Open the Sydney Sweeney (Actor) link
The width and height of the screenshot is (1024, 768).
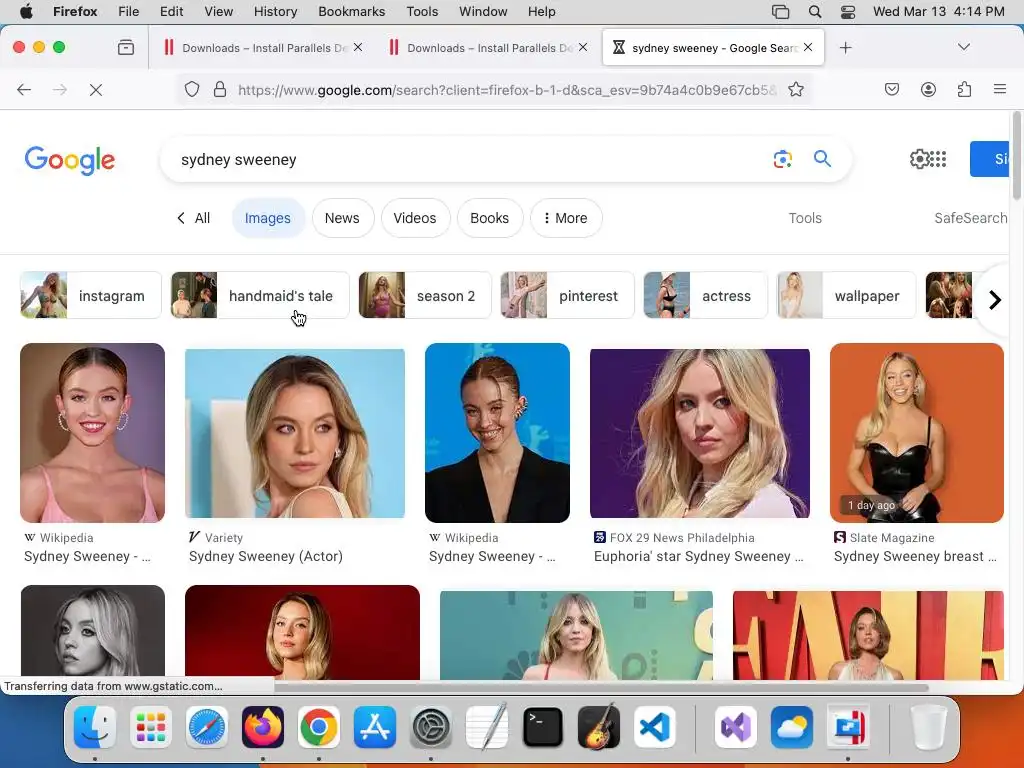point(266,556)
